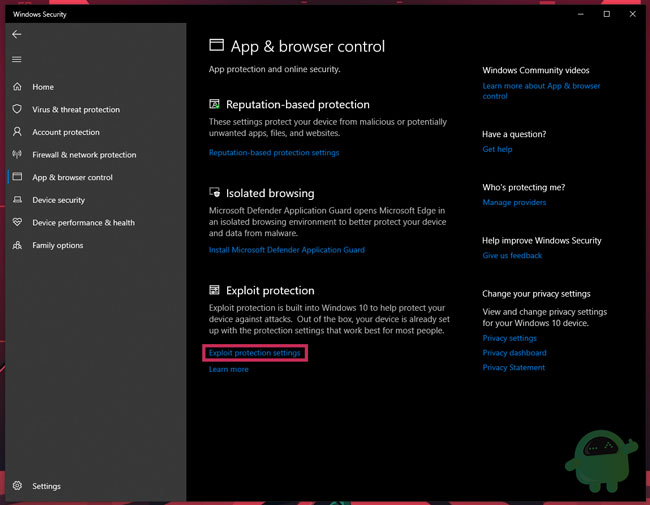This screenshot has height=505, width=650.
Task: Maximize the Windows Security window
Action: click(x=606, y=14)
